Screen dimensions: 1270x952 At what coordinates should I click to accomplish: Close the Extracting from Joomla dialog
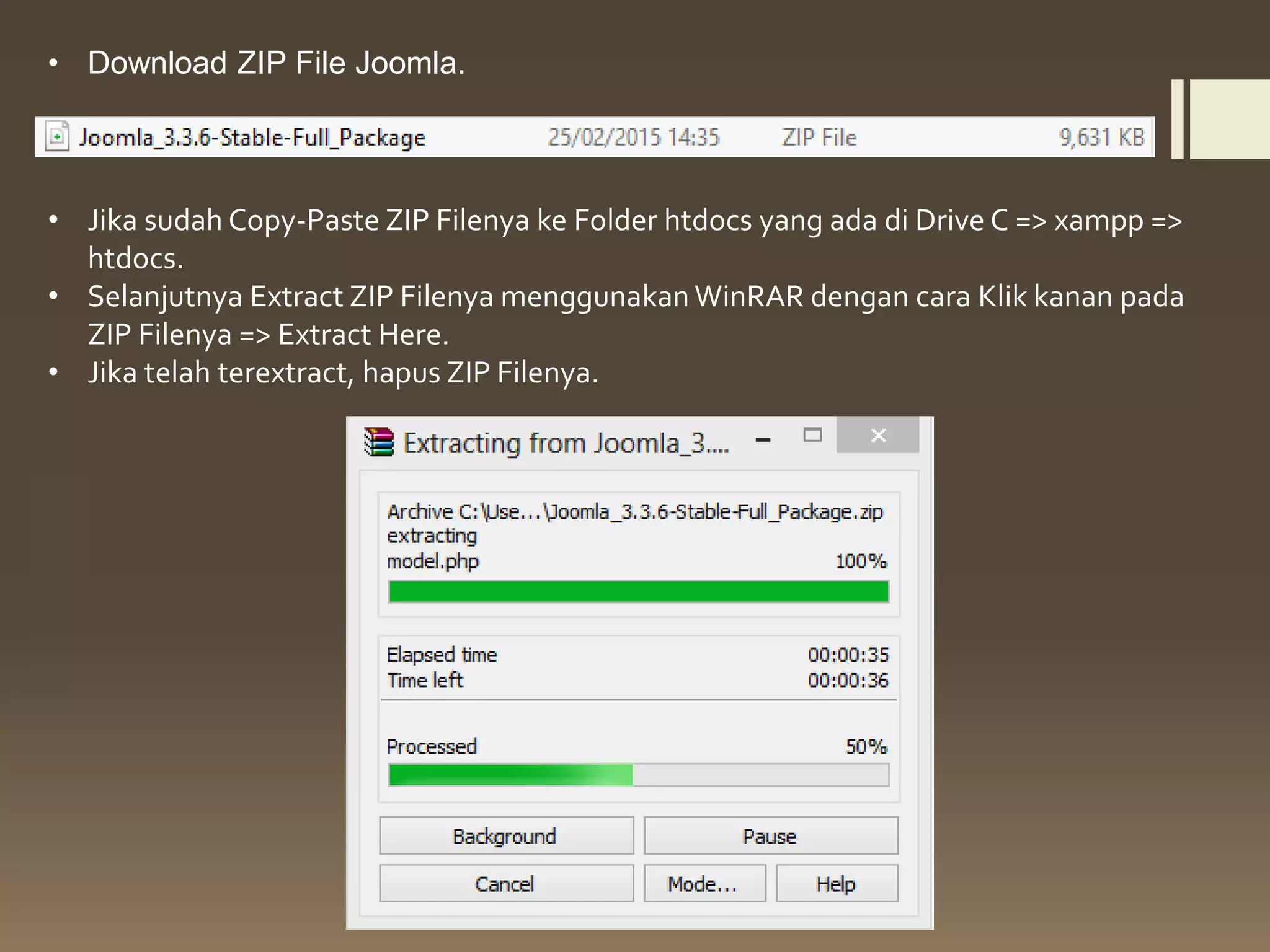(x=877, y=435)
